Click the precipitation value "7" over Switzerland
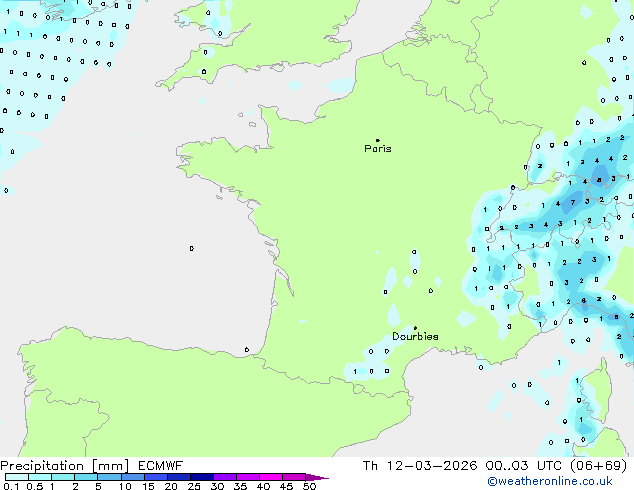The height and width of the screenshot is (490, 634). point(573,202)
